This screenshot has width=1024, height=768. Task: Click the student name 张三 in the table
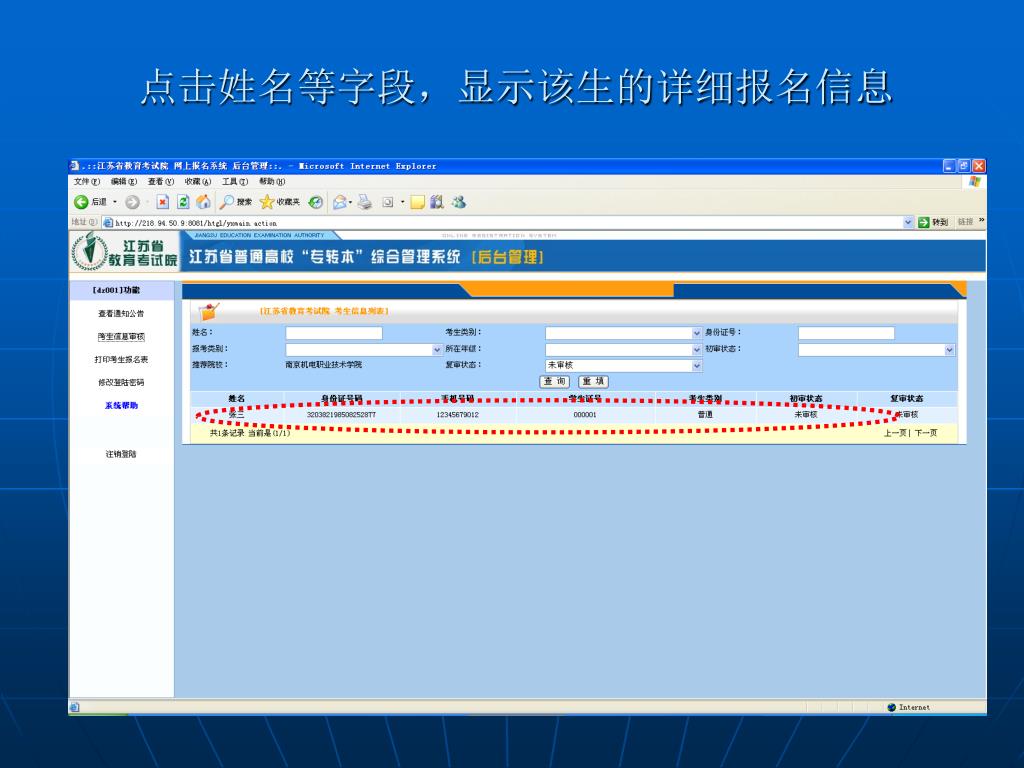tap(236, 414)
